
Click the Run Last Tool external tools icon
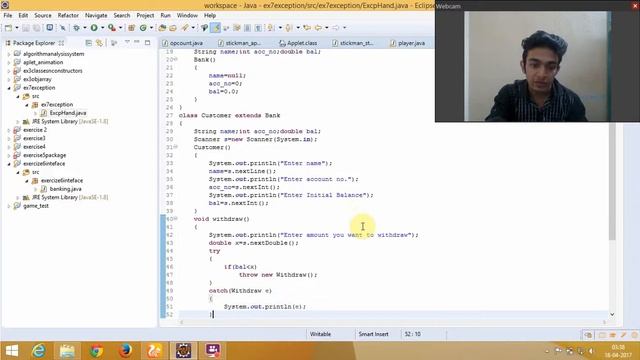click(x=111, y=28)
